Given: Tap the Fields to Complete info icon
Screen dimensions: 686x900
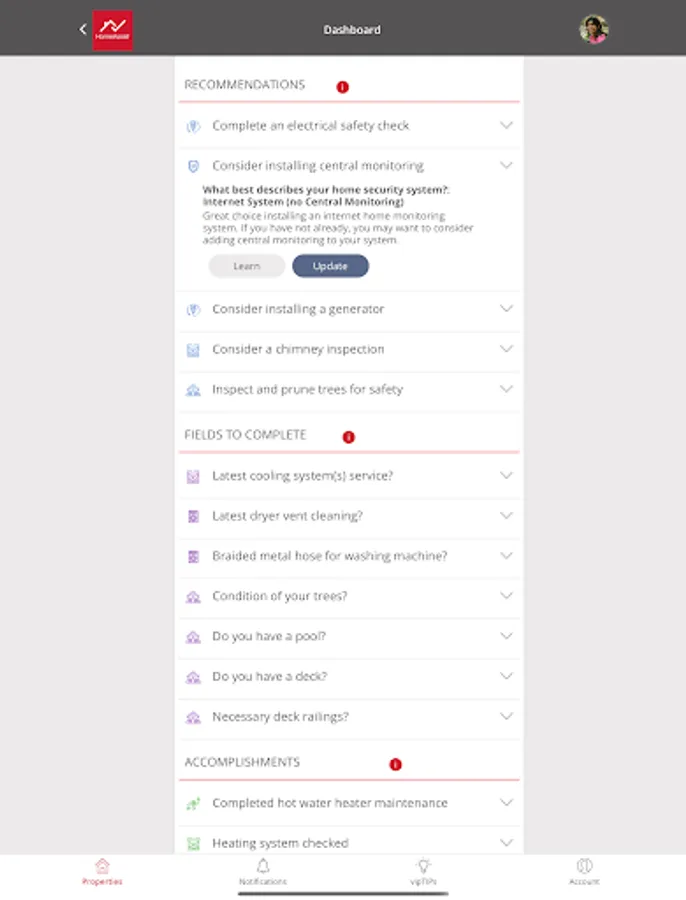Looking at the screenshot, I should (x=349, y=437).
